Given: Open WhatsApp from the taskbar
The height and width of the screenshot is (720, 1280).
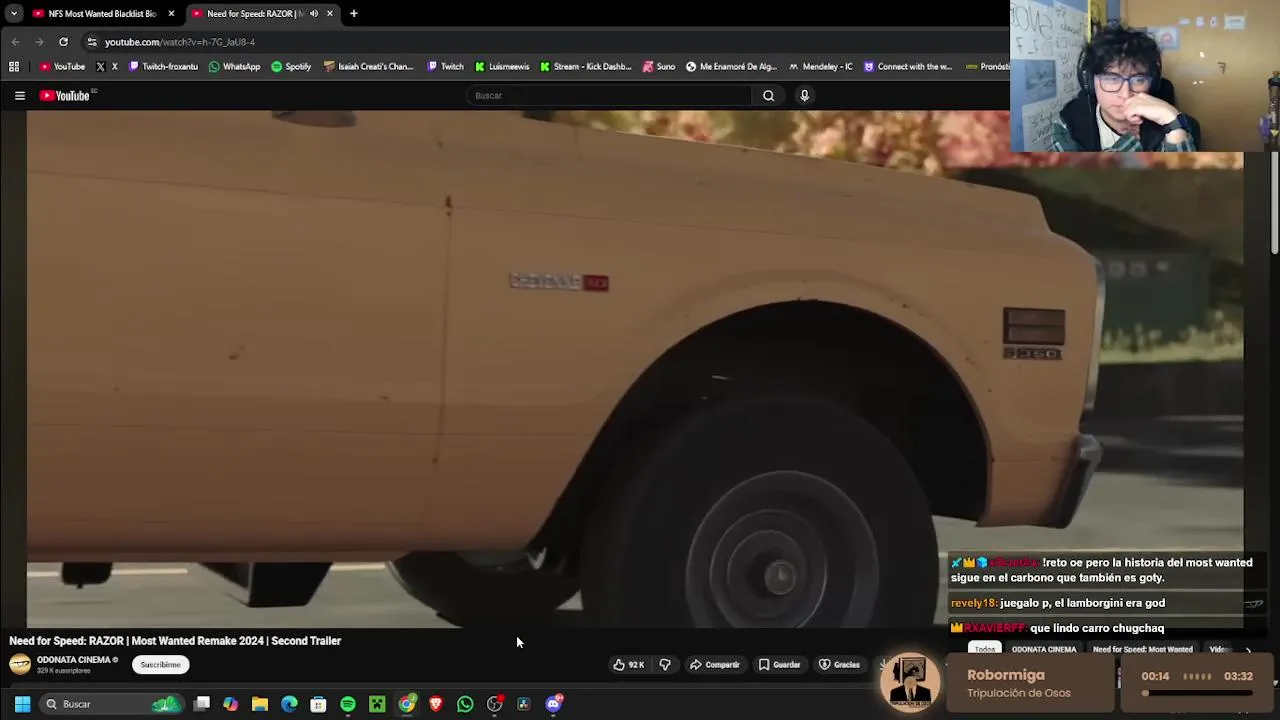Looking at the screenshot, I should tap(465, 704).
